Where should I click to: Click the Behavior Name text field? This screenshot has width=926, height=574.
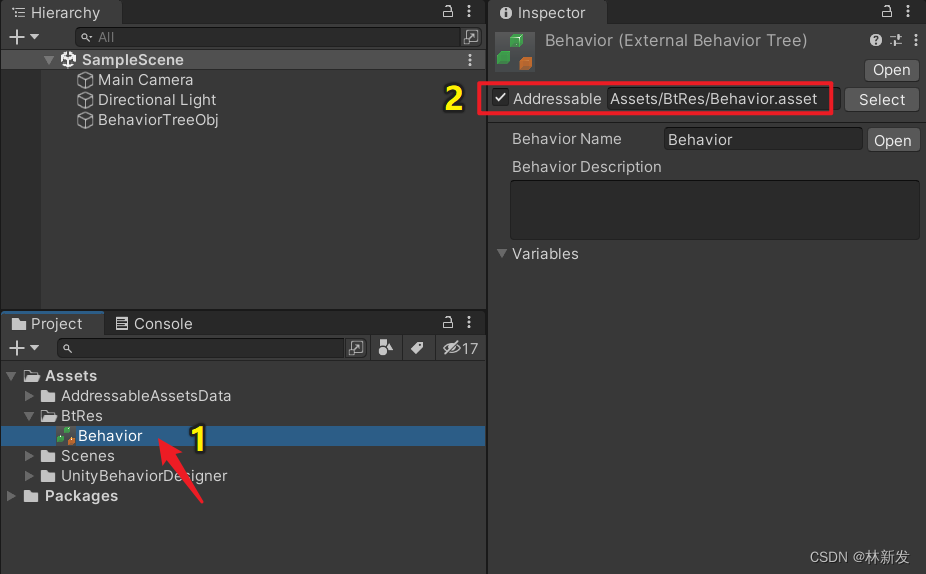[763, 139]
